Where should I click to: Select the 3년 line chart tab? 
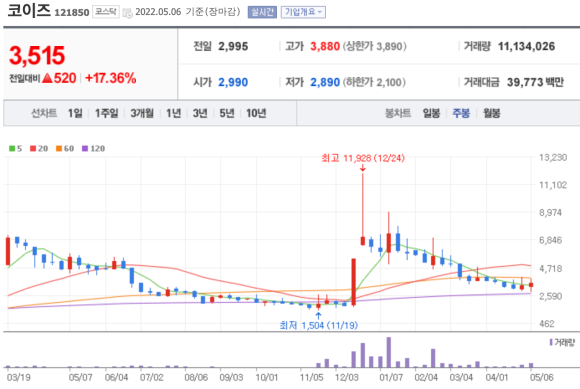tap(200, 113)
